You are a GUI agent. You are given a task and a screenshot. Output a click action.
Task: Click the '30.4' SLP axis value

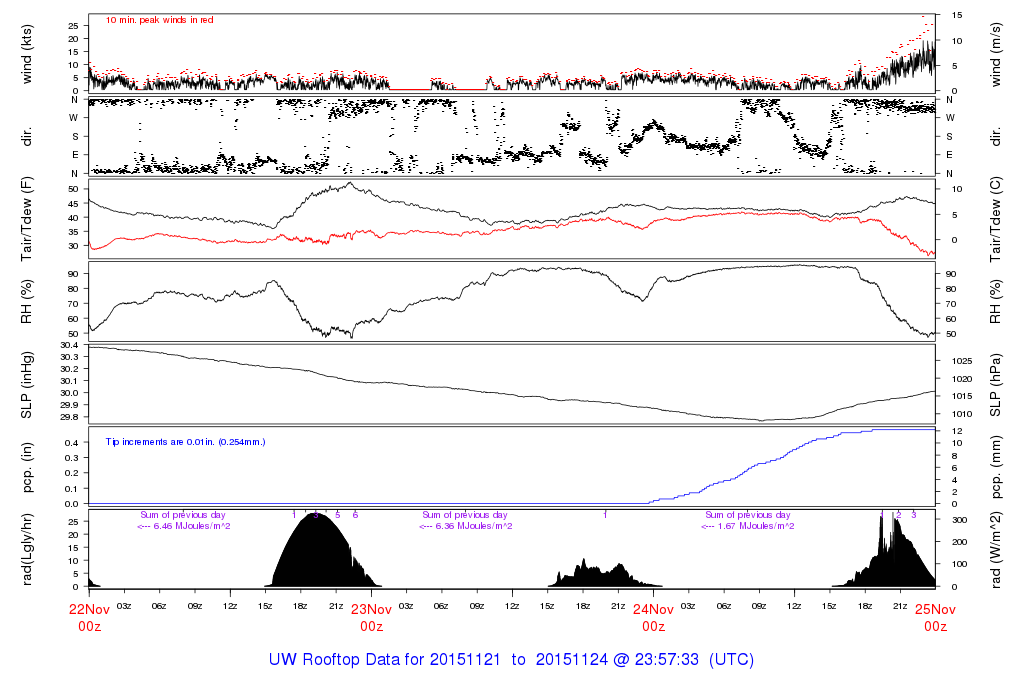[69, 345]
